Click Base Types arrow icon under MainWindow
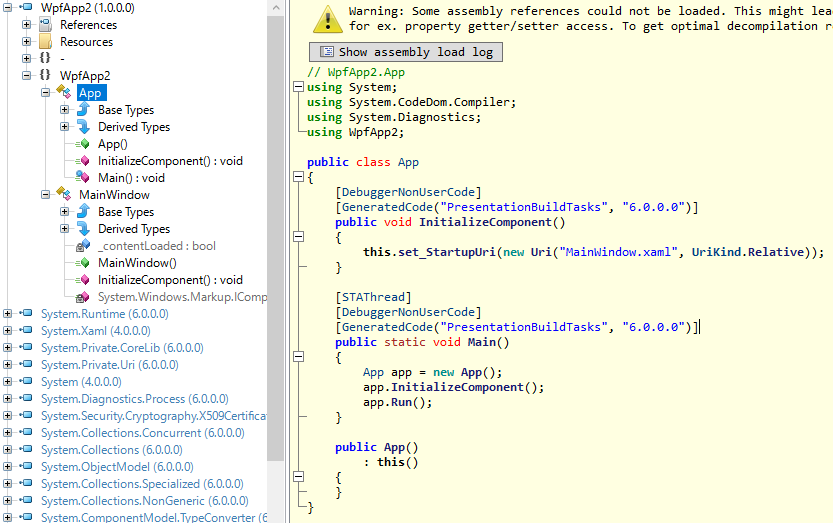833x523 pixels. pos(83,211)
